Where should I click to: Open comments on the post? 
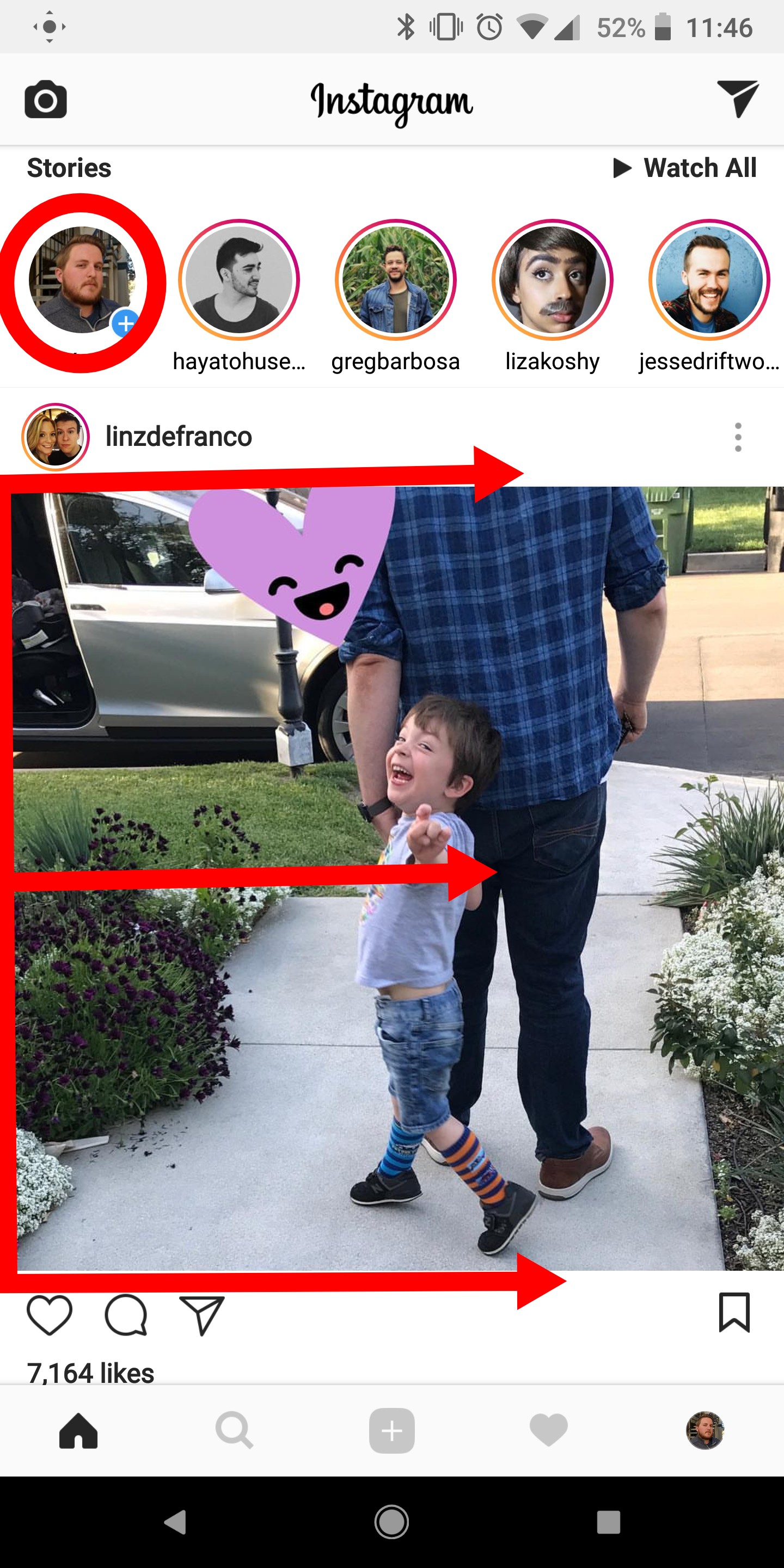(x=126, y=1315)
